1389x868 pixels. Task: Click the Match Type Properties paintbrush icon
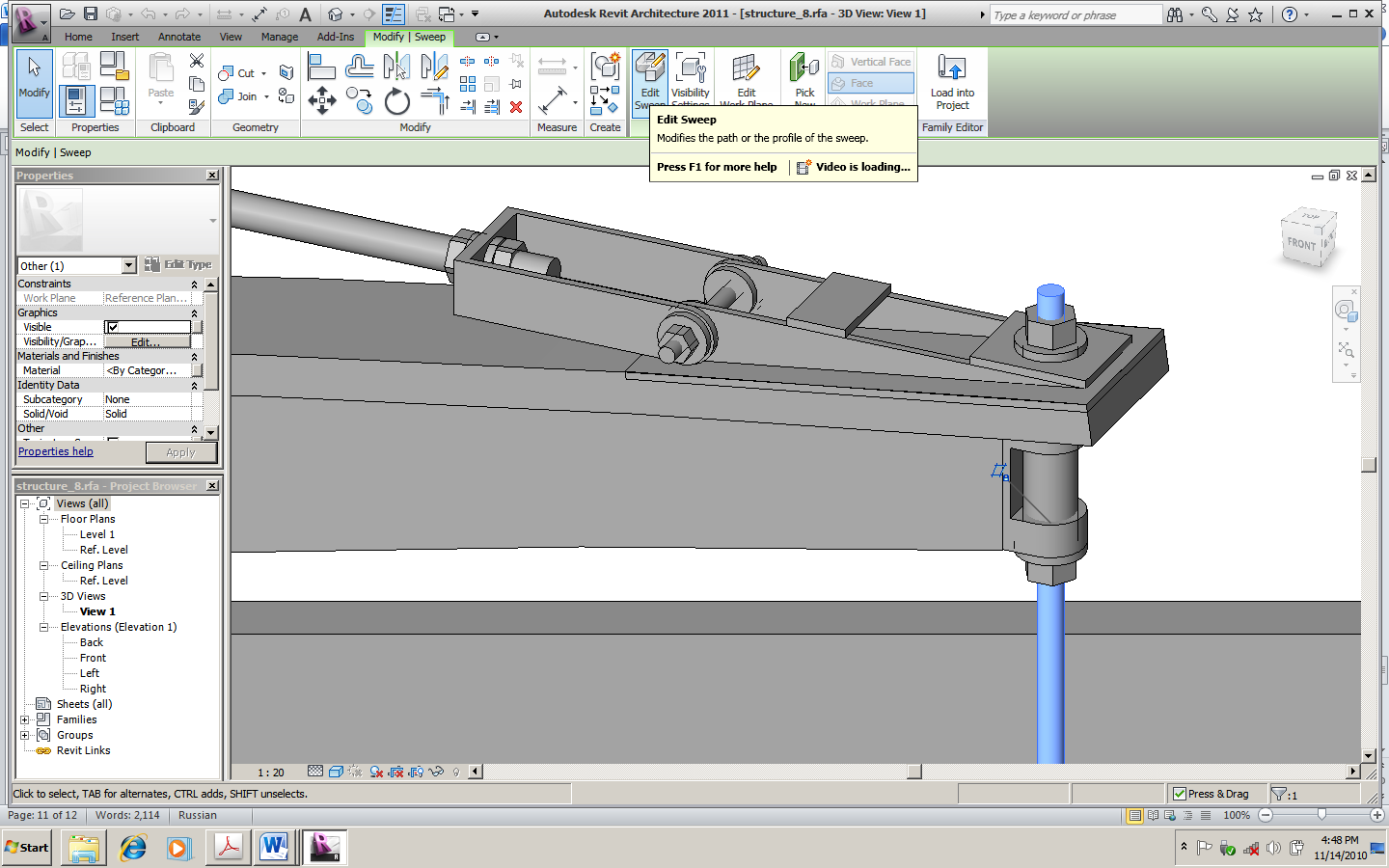coord(197,106)
